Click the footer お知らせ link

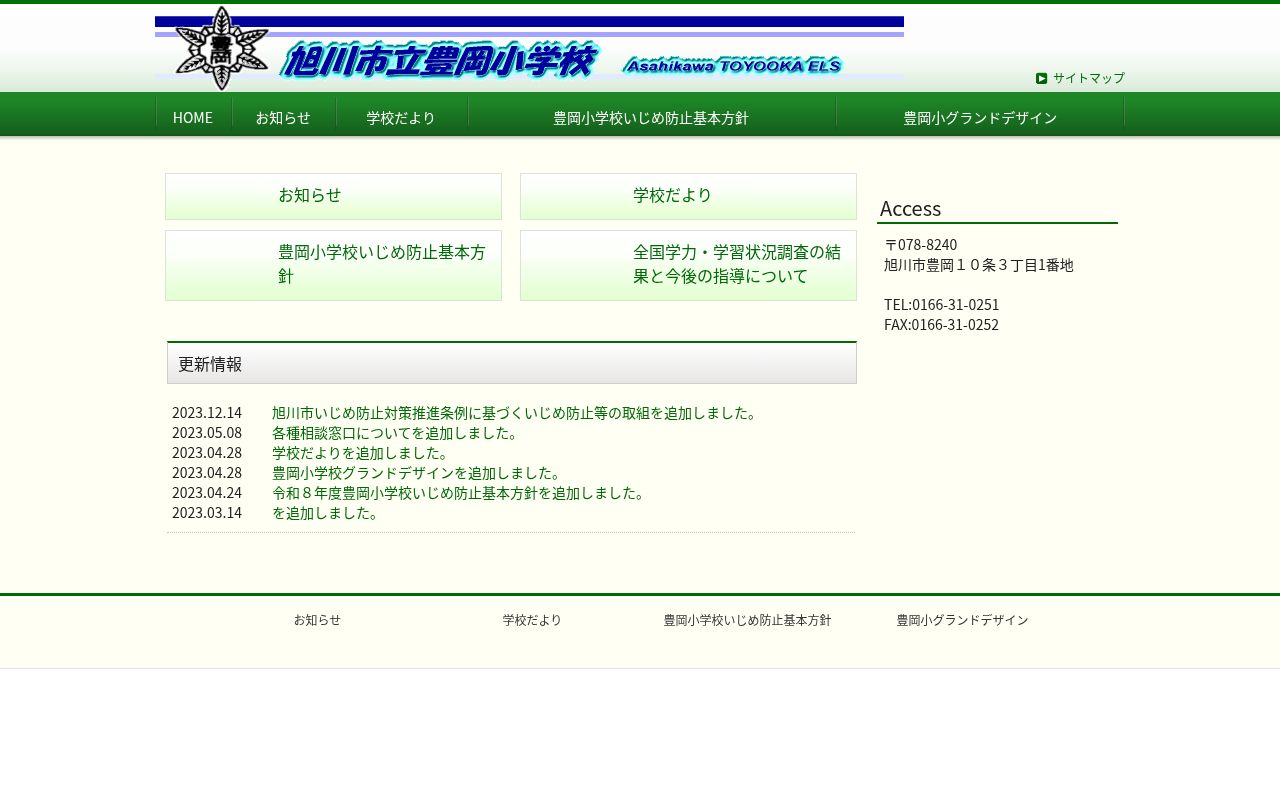click(317, 620)
